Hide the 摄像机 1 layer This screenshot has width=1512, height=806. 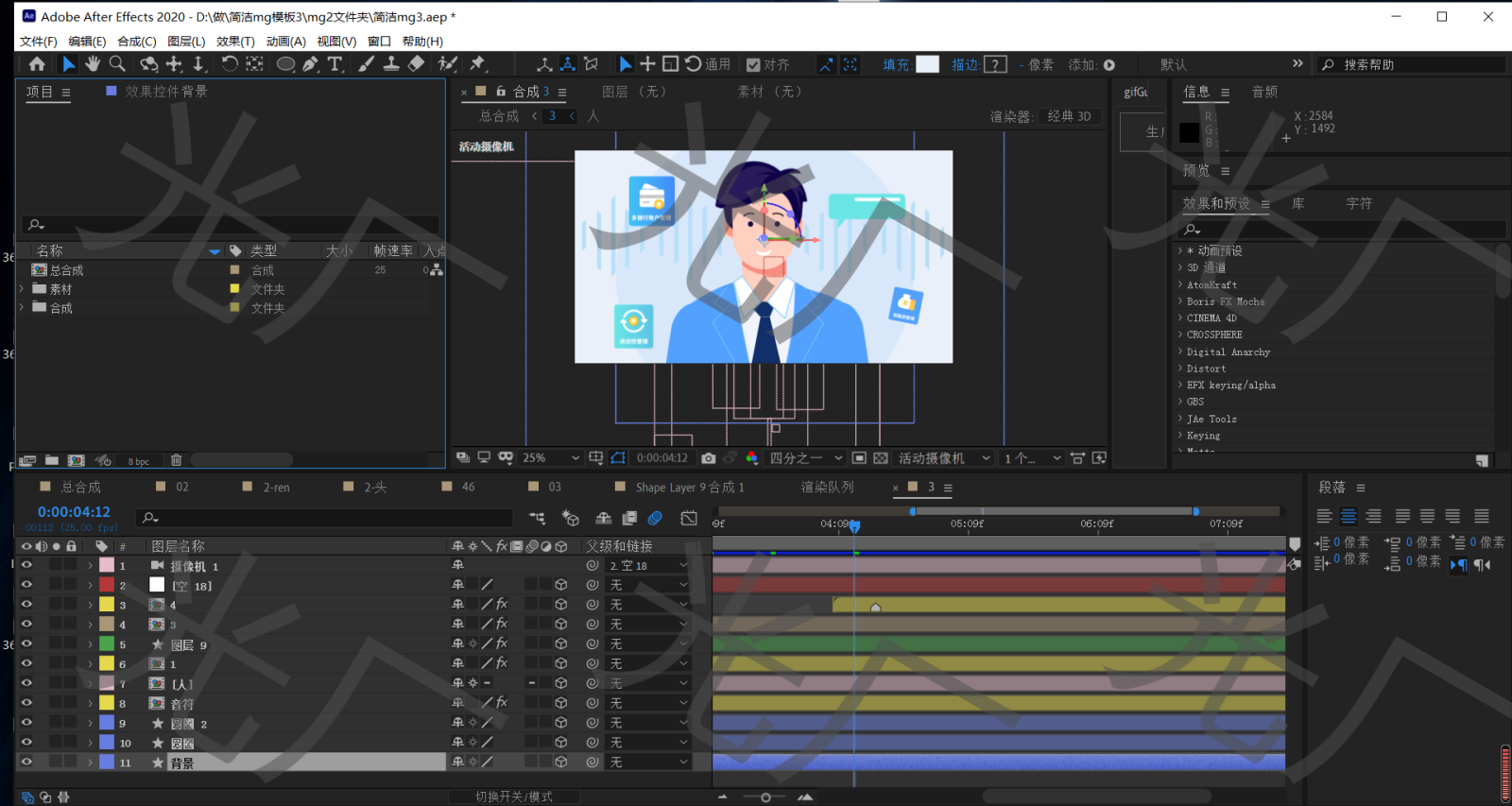click(26, 565)
